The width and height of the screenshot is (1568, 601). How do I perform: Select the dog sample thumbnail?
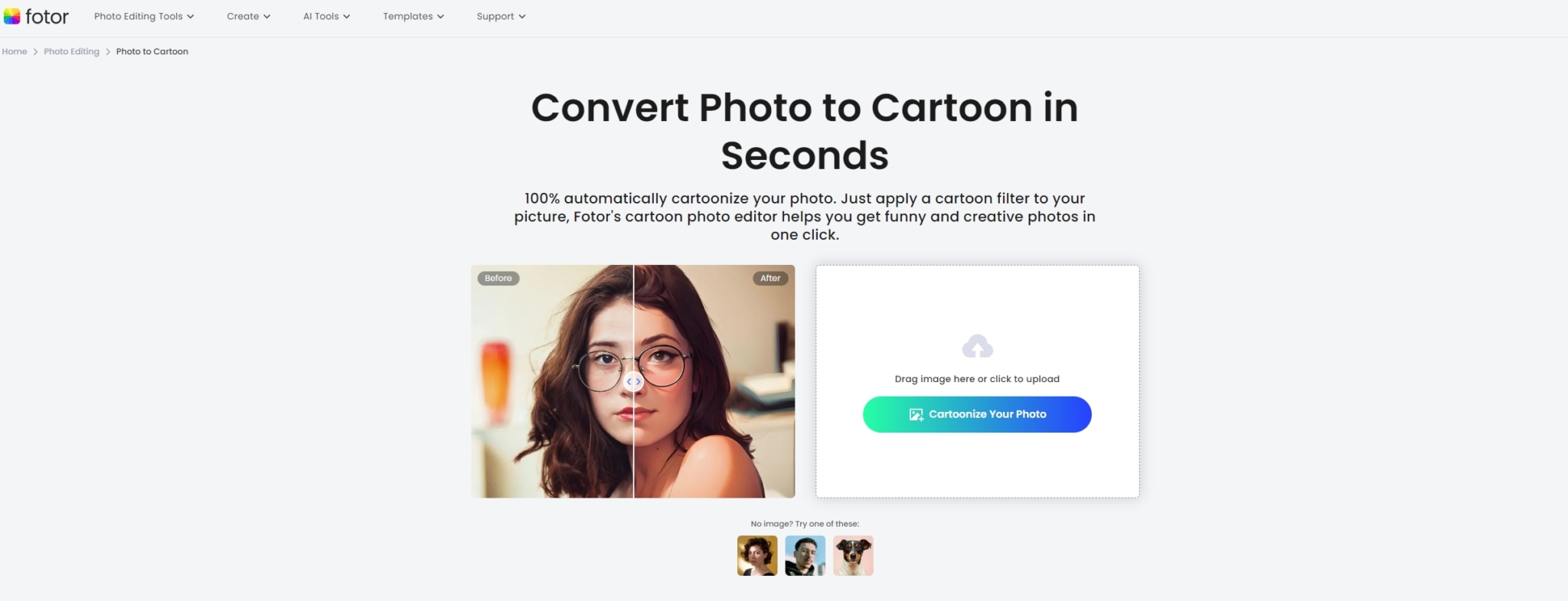click(x=853, y=555)
